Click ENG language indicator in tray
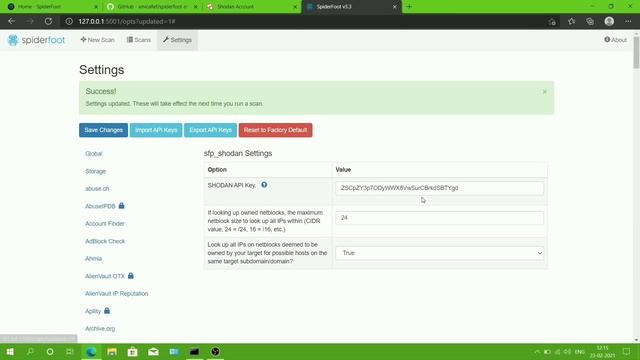The width and height of the screenshot is (640, 360). pos(580,351)
